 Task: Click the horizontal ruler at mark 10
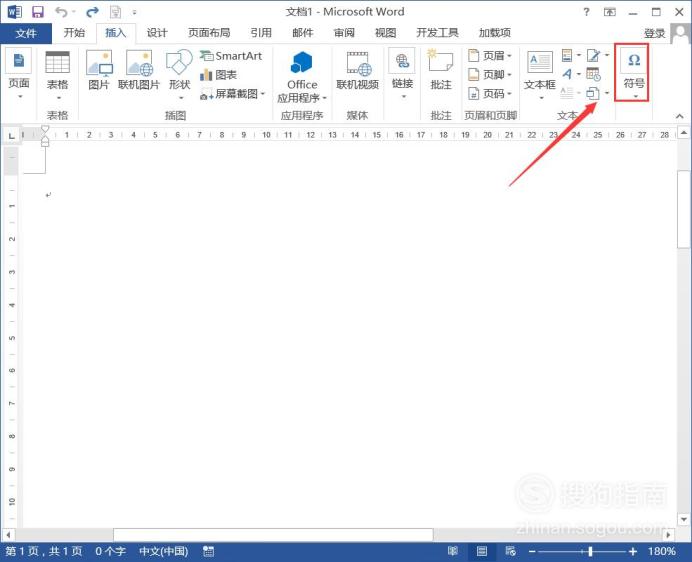266,135
